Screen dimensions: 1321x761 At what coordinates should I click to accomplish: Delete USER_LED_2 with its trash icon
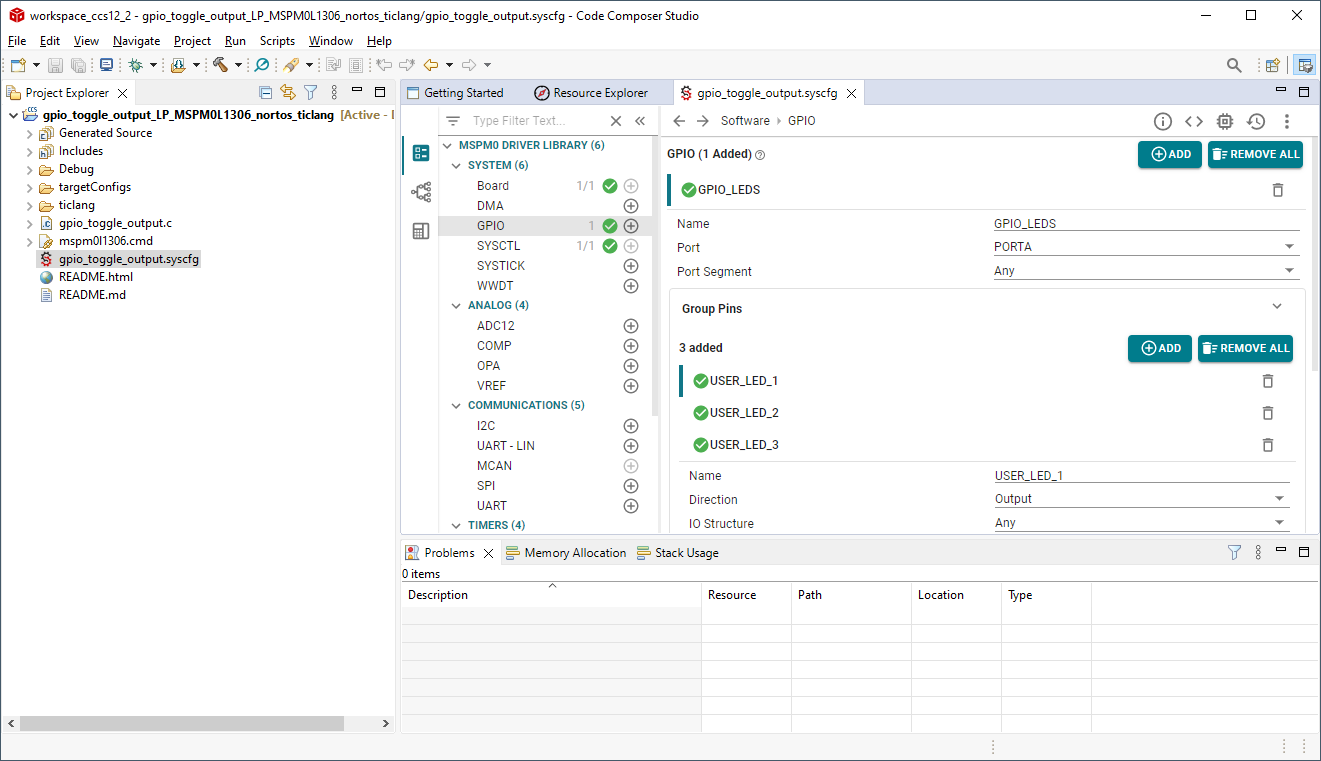[x=1267, y=413]
